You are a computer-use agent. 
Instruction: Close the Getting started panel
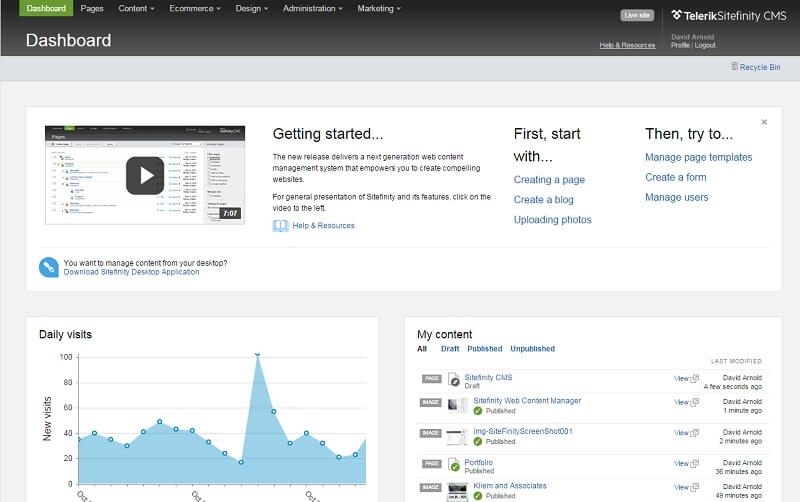pos(764,122)
